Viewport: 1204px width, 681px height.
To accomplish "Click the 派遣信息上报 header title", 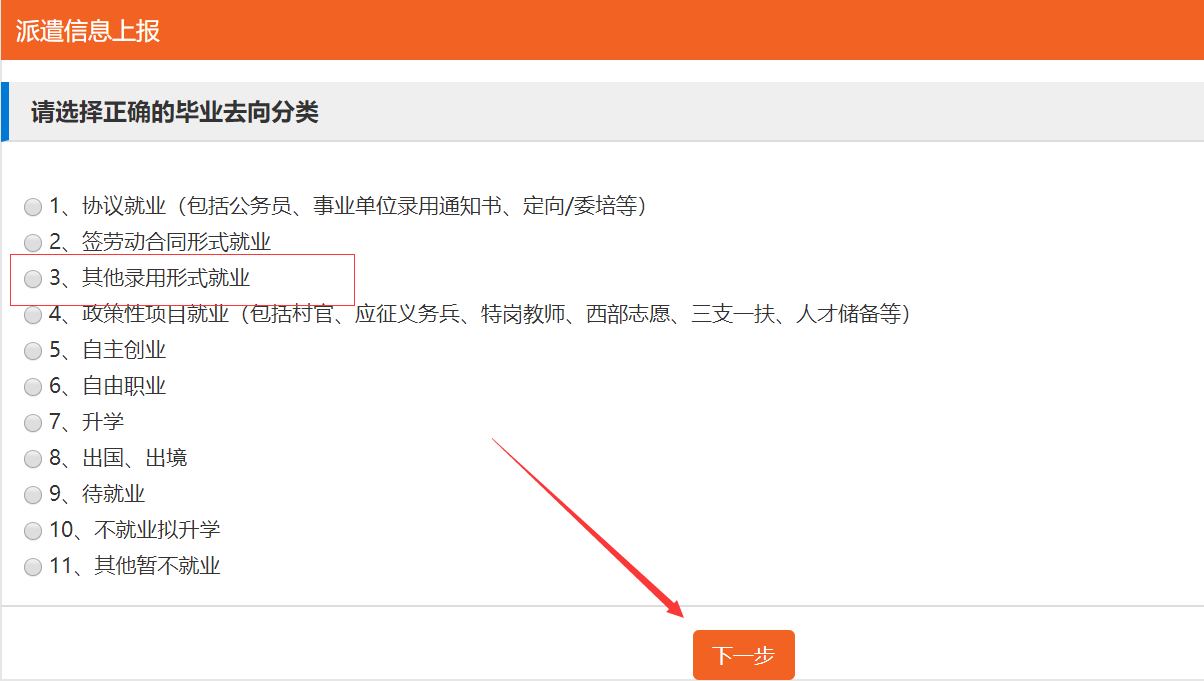I will (88, 31).
